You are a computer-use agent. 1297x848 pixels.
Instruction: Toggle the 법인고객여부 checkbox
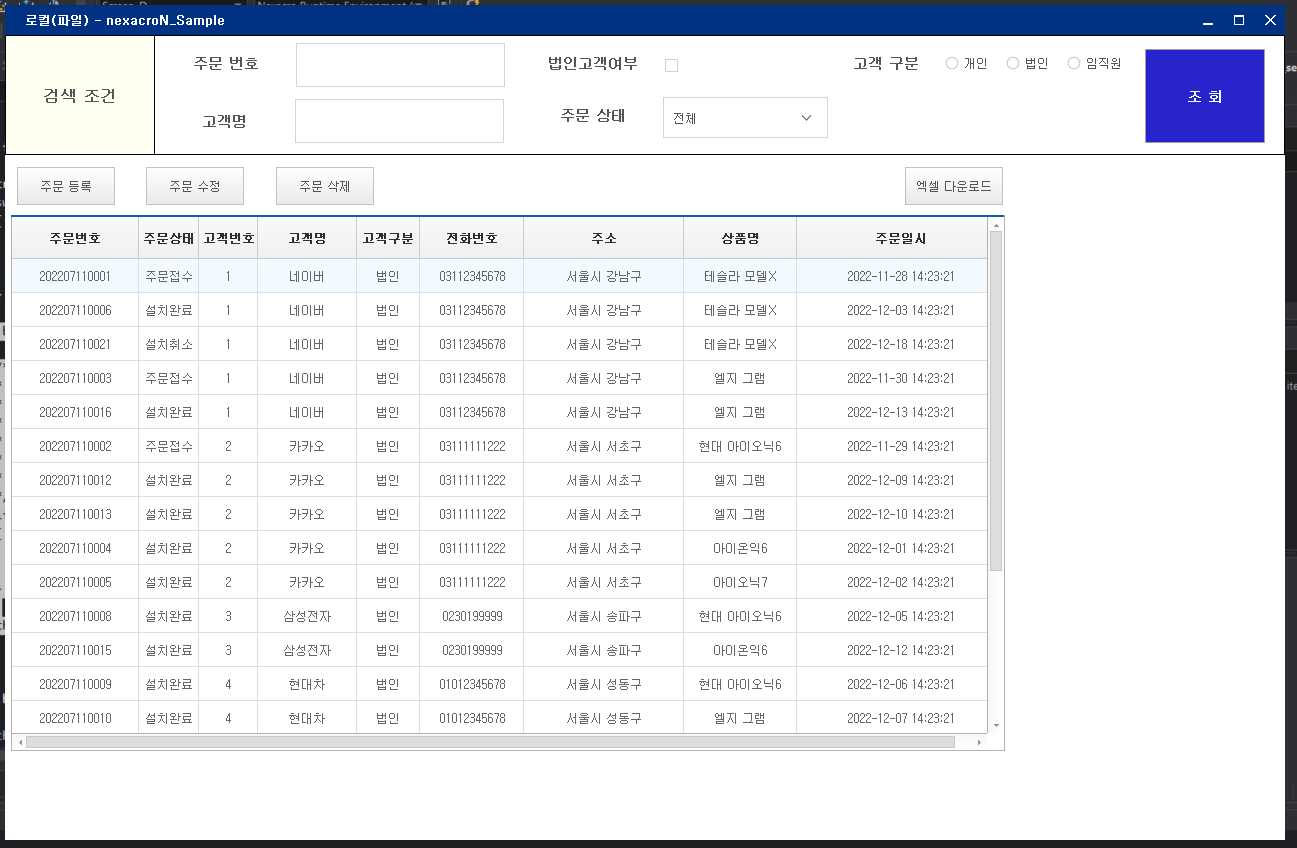tap(671, 65)
